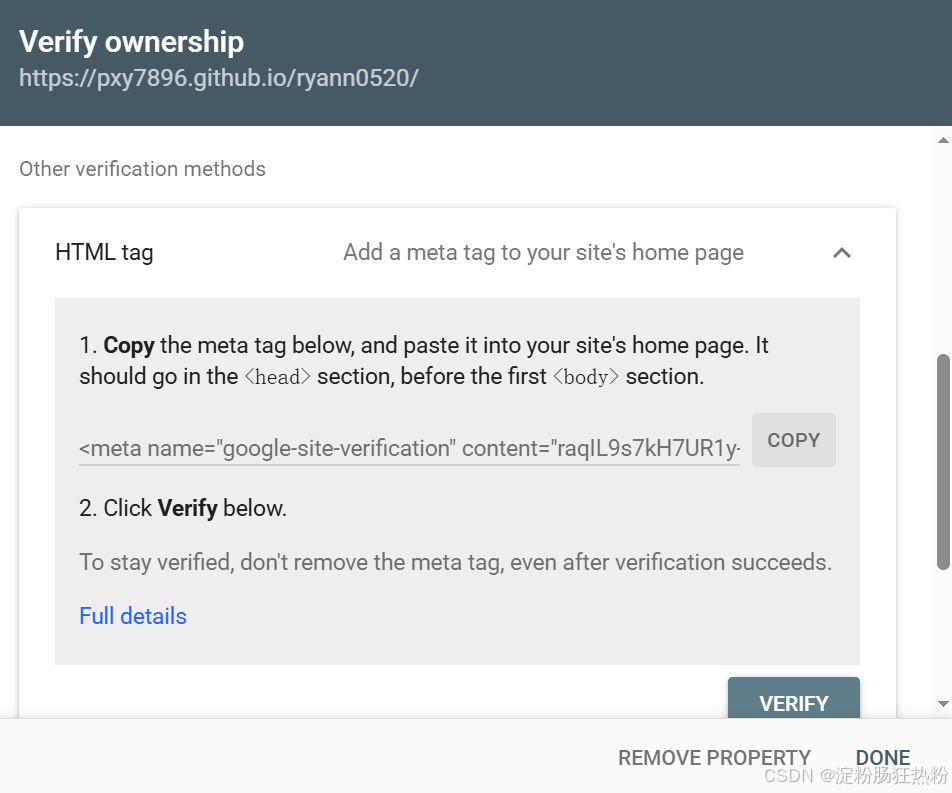Click the <head> code snippet in step 1

(x=277, y=377)
